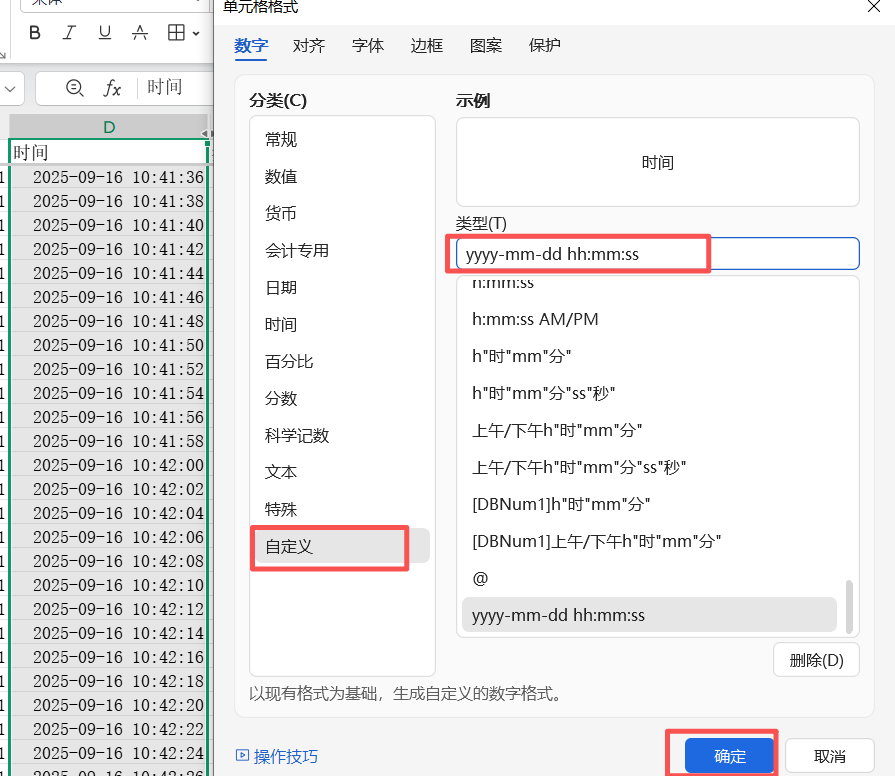Close the 单元格格式 dialog
The width and height of the screenshot is (895, 776).
[x=873, y=6]
